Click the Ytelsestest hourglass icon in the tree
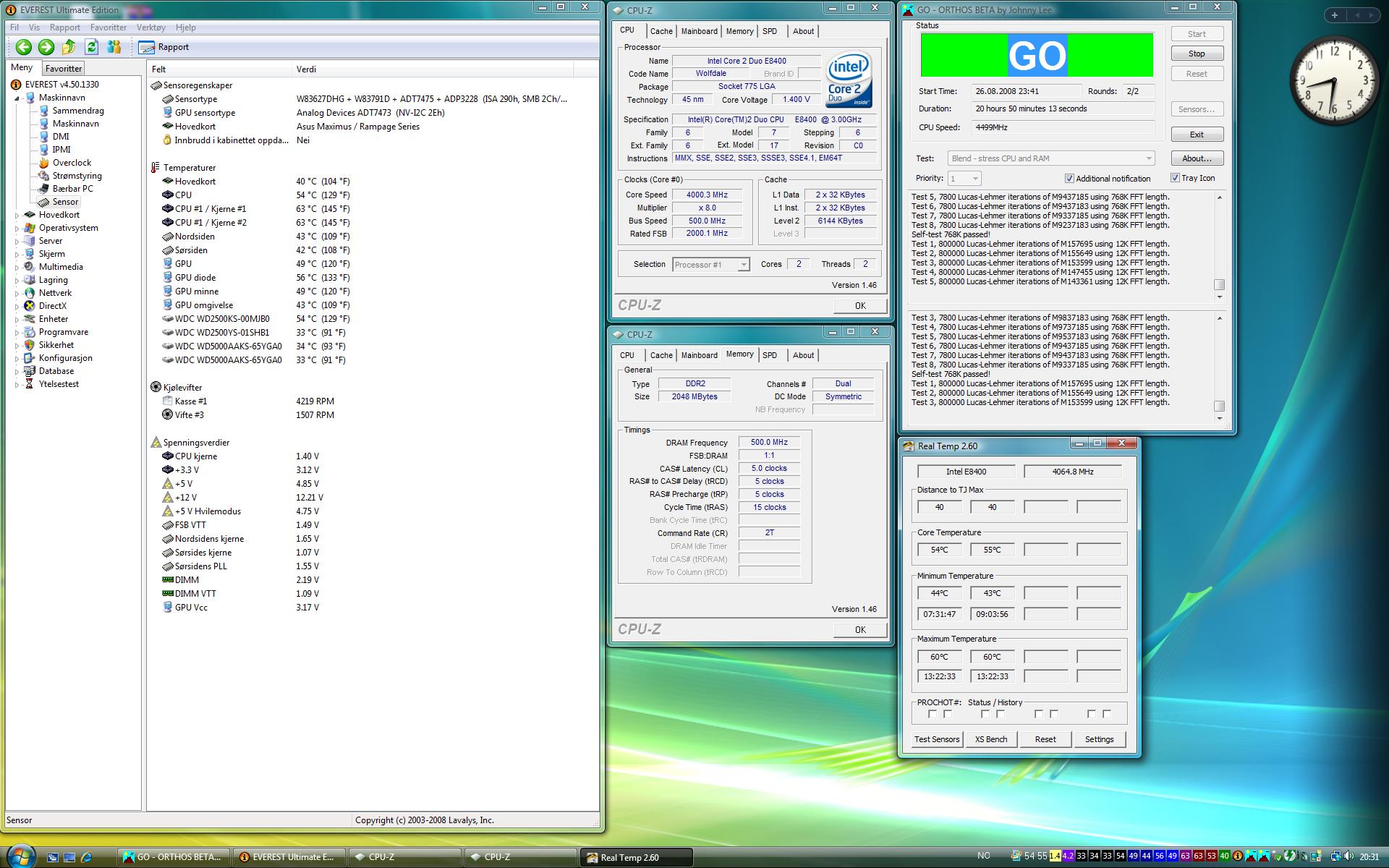Screen dimensions: 1389x868 [30, 384]
